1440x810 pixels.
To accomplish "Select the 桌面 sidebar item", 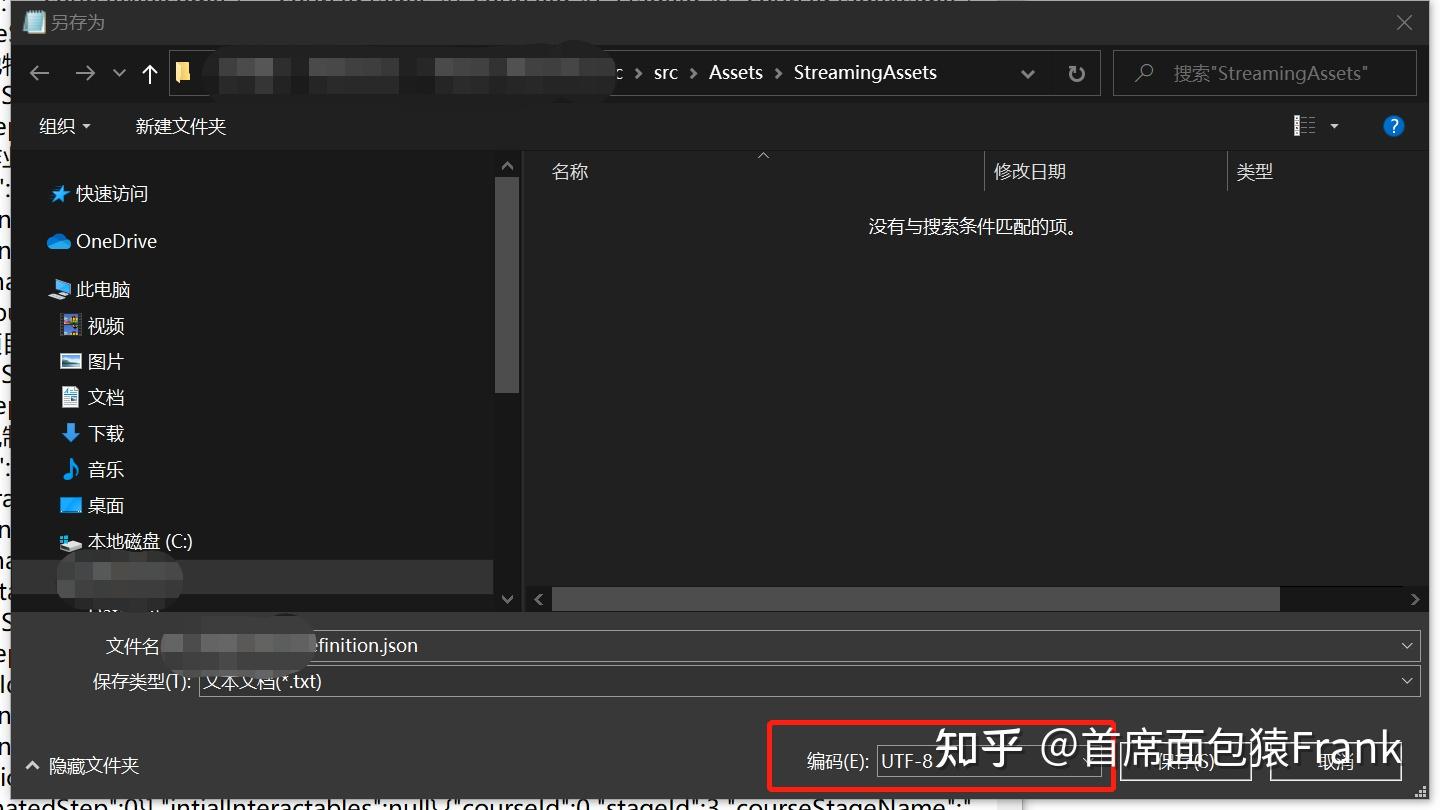I will tap(104, 505).
